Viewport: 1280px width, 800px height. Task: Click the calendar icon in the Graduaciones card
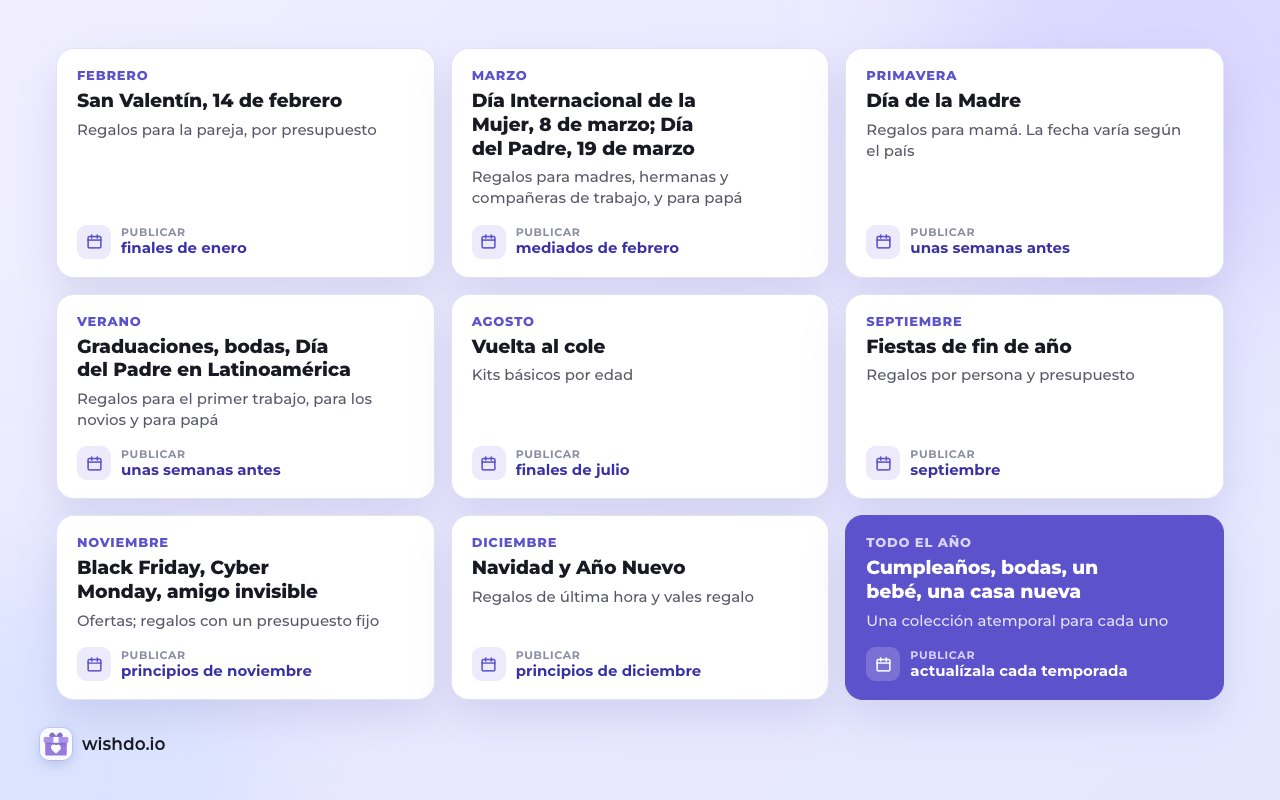94,463
